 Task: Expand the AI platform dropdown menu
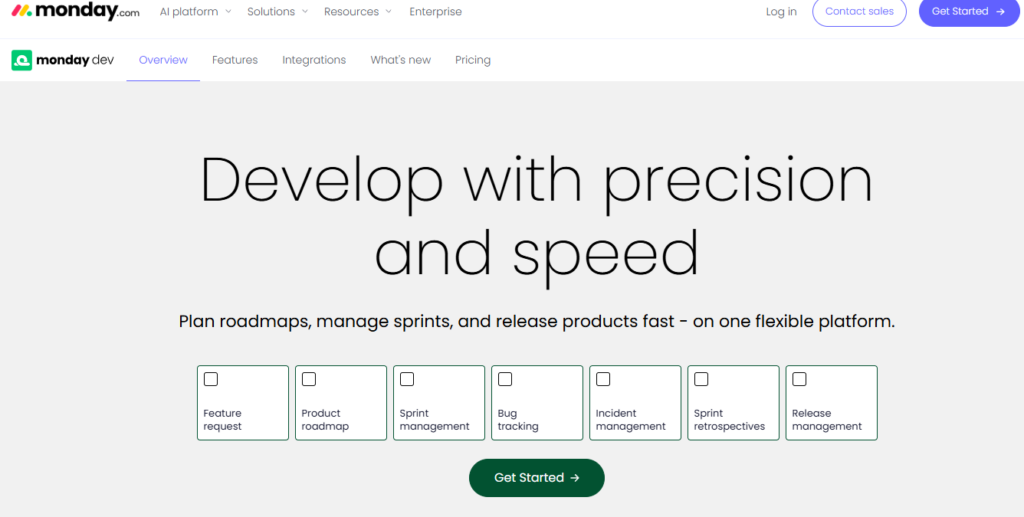(195, 12)
